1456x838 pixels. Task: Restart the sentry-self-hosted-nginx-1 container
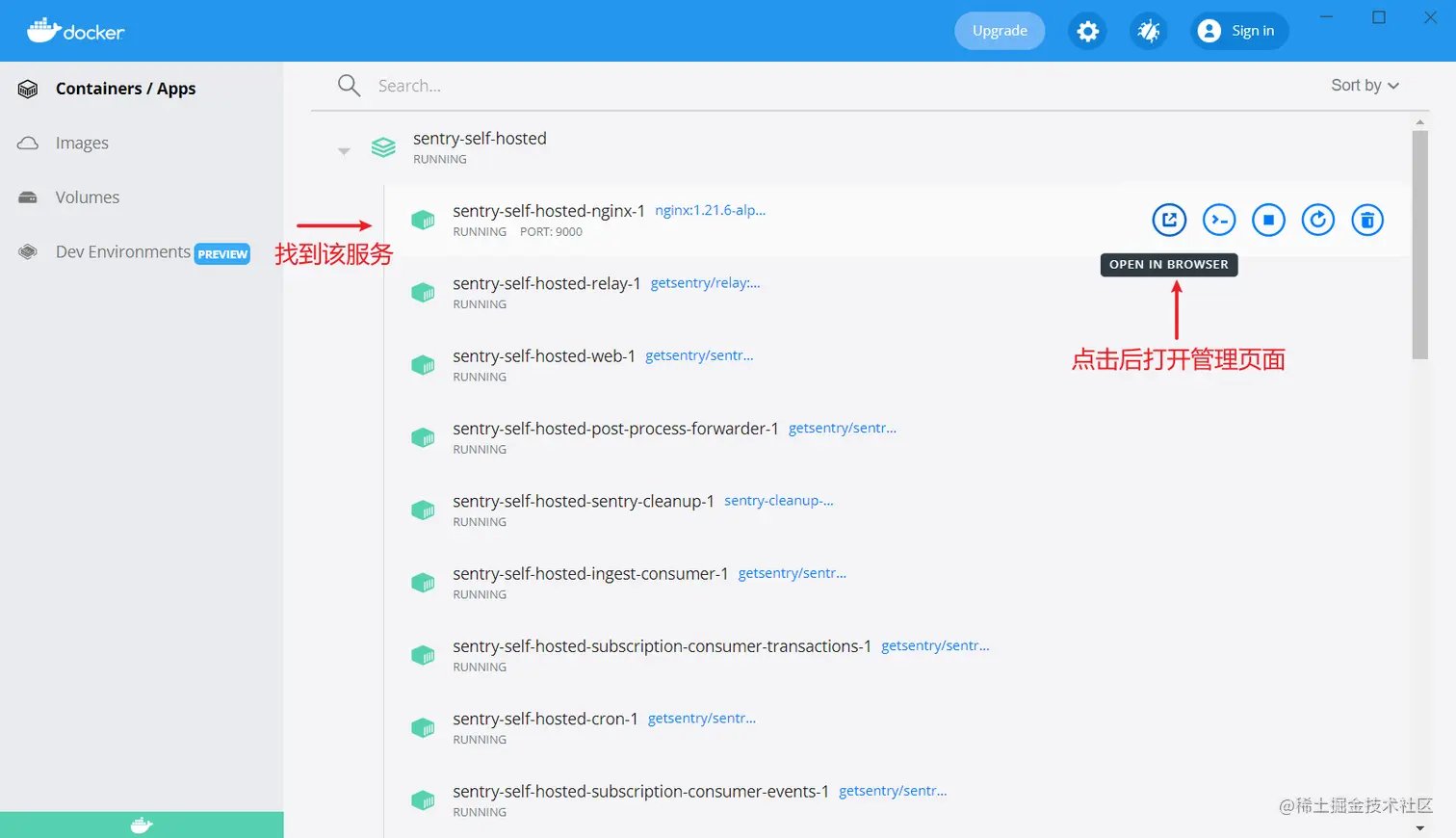(x=1318, y=220)
